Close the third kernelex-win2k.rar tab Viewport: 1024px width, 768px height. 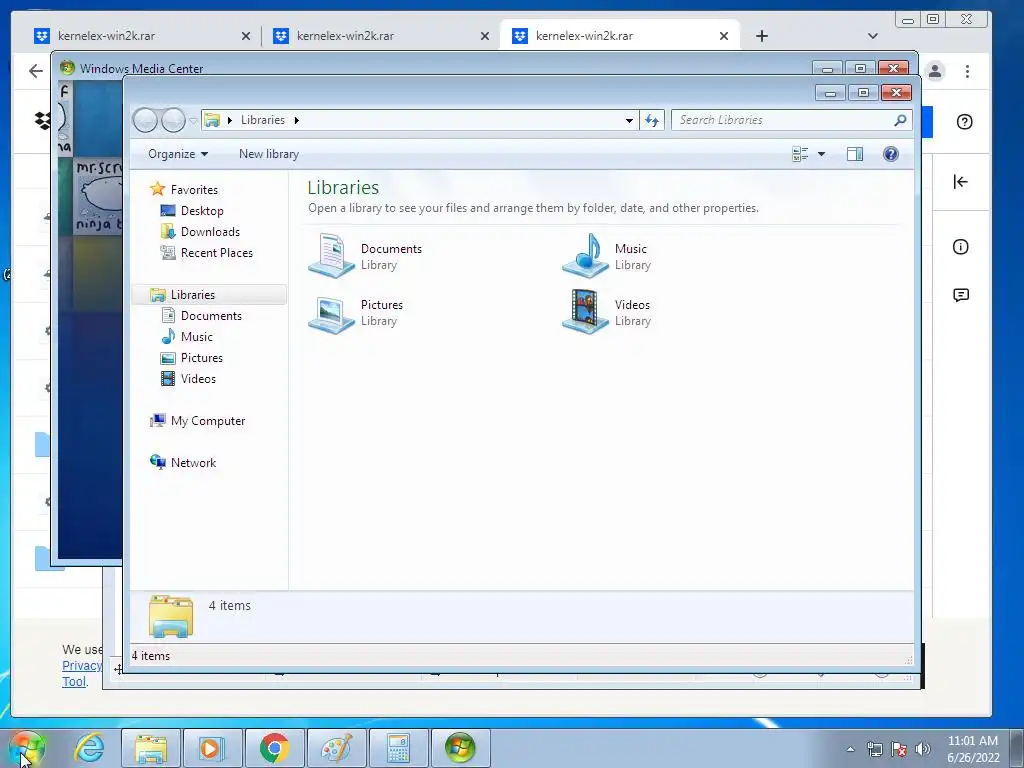pyautogui.click(x=724, y=37)
